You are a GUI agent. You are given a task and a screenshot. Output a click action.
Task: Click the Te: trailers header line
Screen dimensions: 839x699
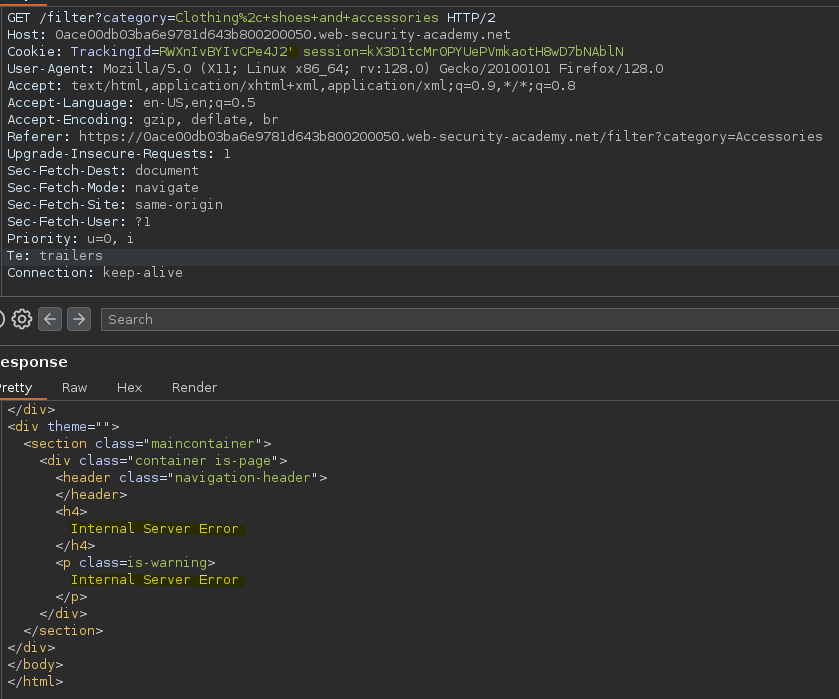[55, 256]
